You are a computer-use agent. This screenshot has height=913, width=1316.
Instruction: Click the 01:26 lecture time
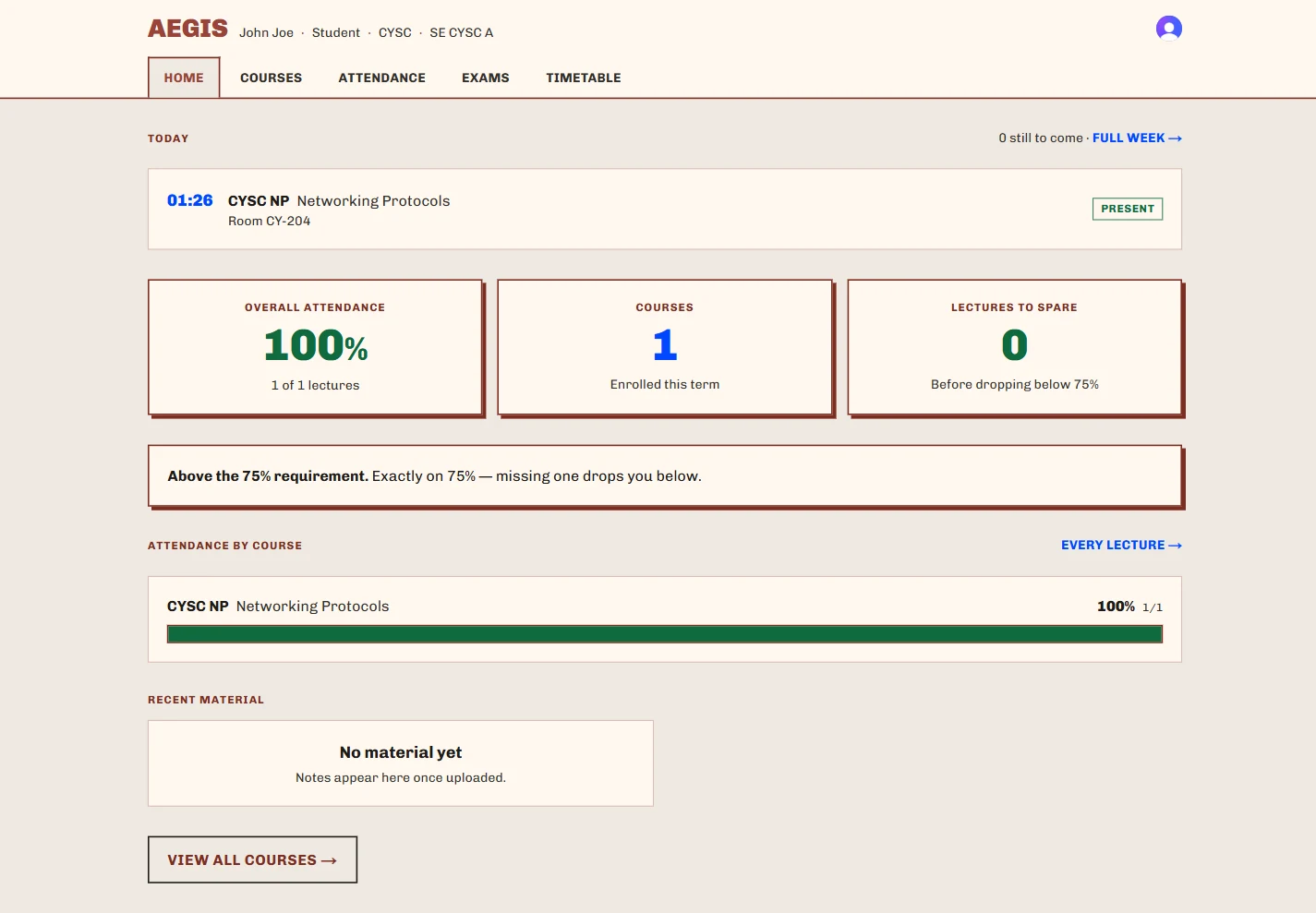coord(189,200)
